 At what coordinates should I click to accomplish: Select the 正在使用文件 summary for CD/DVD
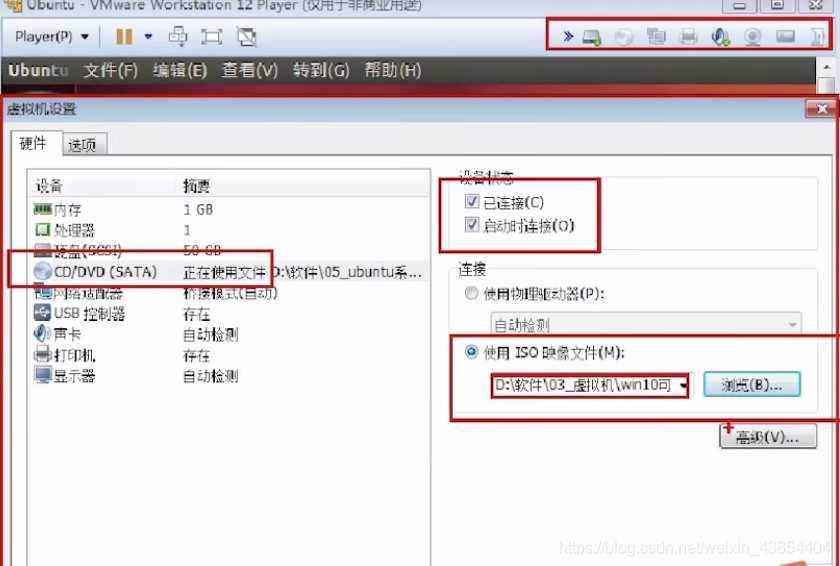(x=224, y=272)
